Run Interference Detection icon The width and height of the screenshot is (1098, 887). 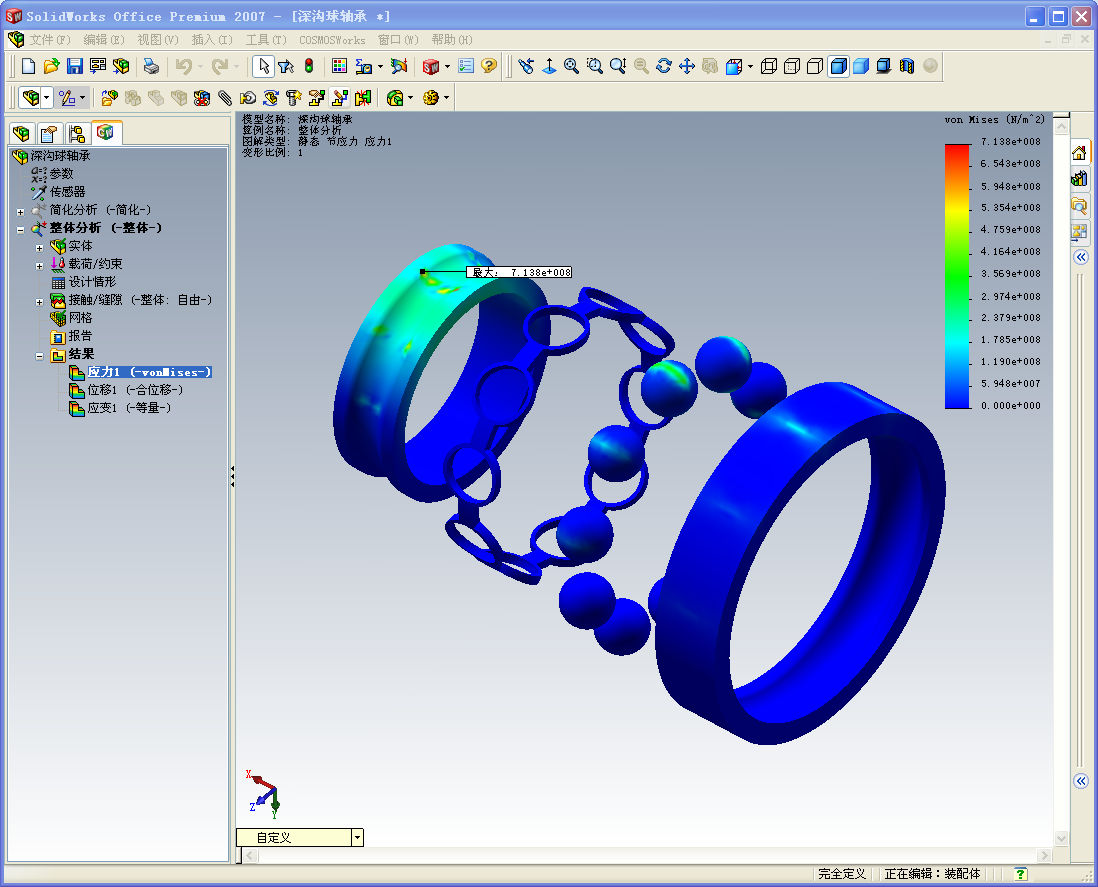pyautogui.click(x=363, y=98)
